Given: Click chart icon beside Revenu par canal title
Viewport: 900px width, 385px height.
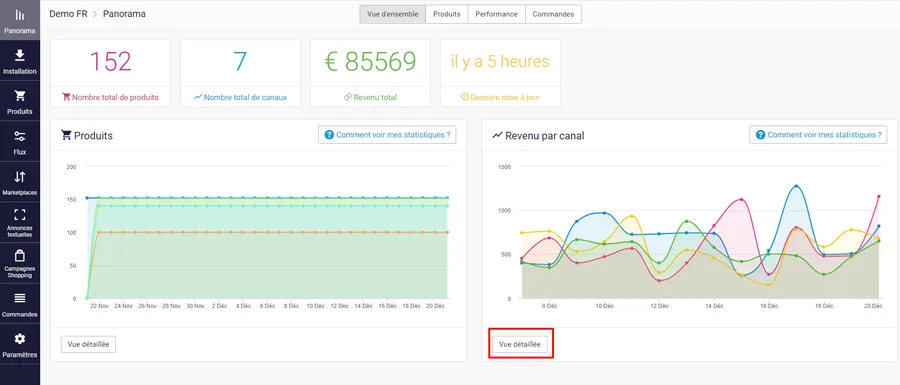Looking at the screenshot, I should (x=497, y=136).
